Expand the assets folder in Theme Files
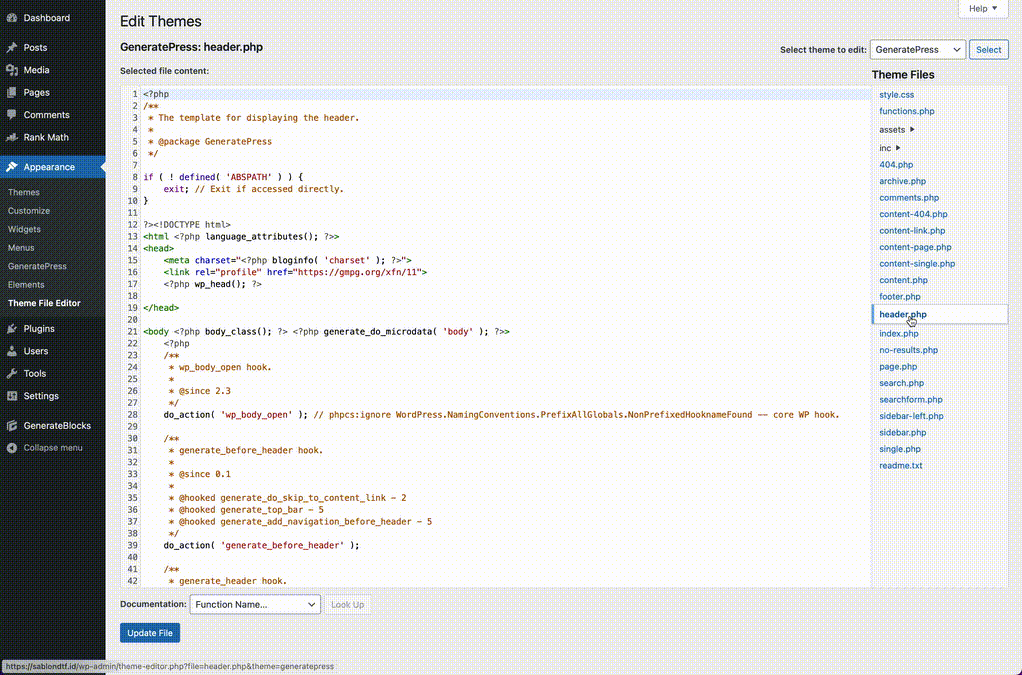 click(912, 130)
